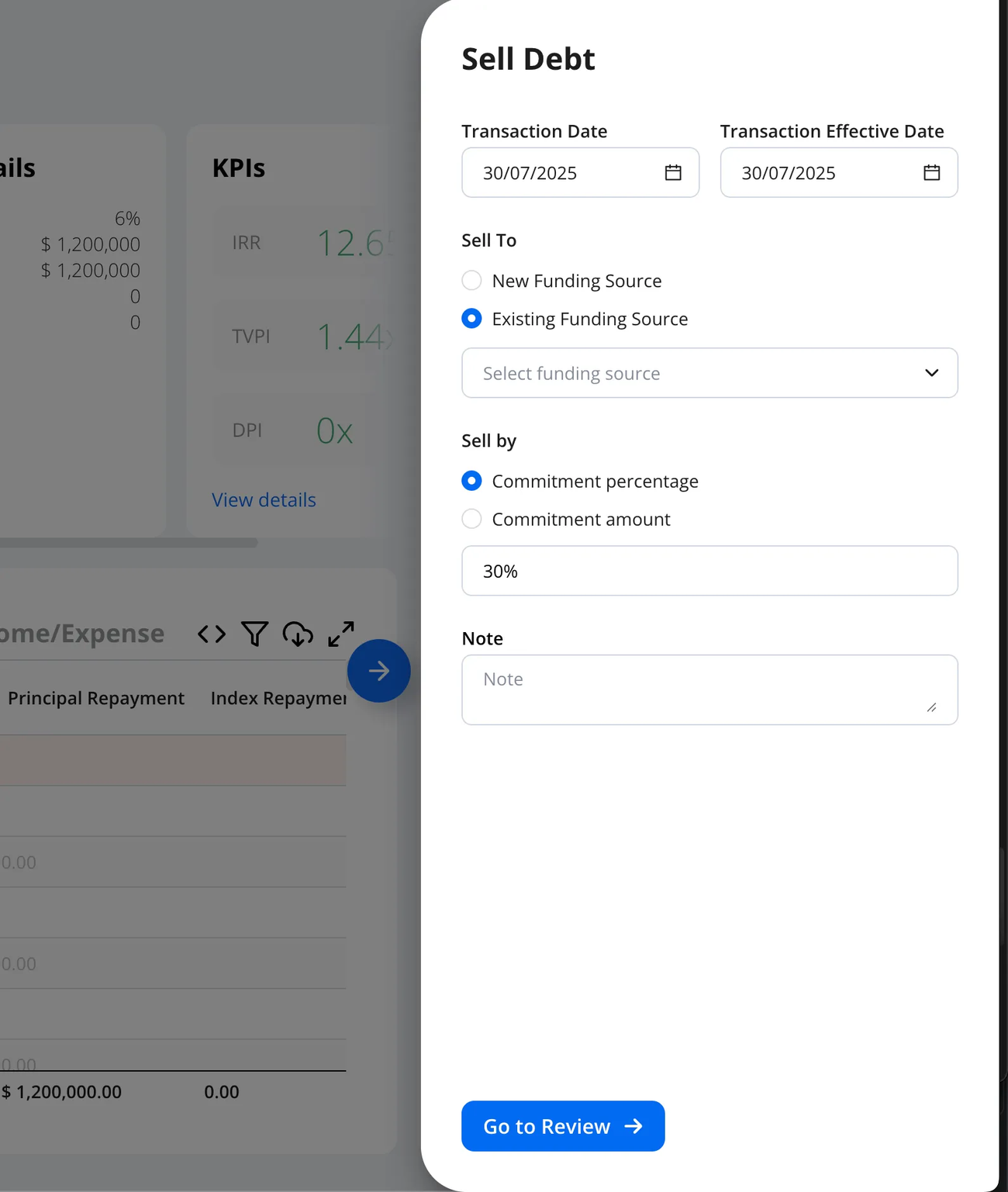
Task: Click the DPI 0x KPI card
Action: pyautogui.click(x=304, y=430)
